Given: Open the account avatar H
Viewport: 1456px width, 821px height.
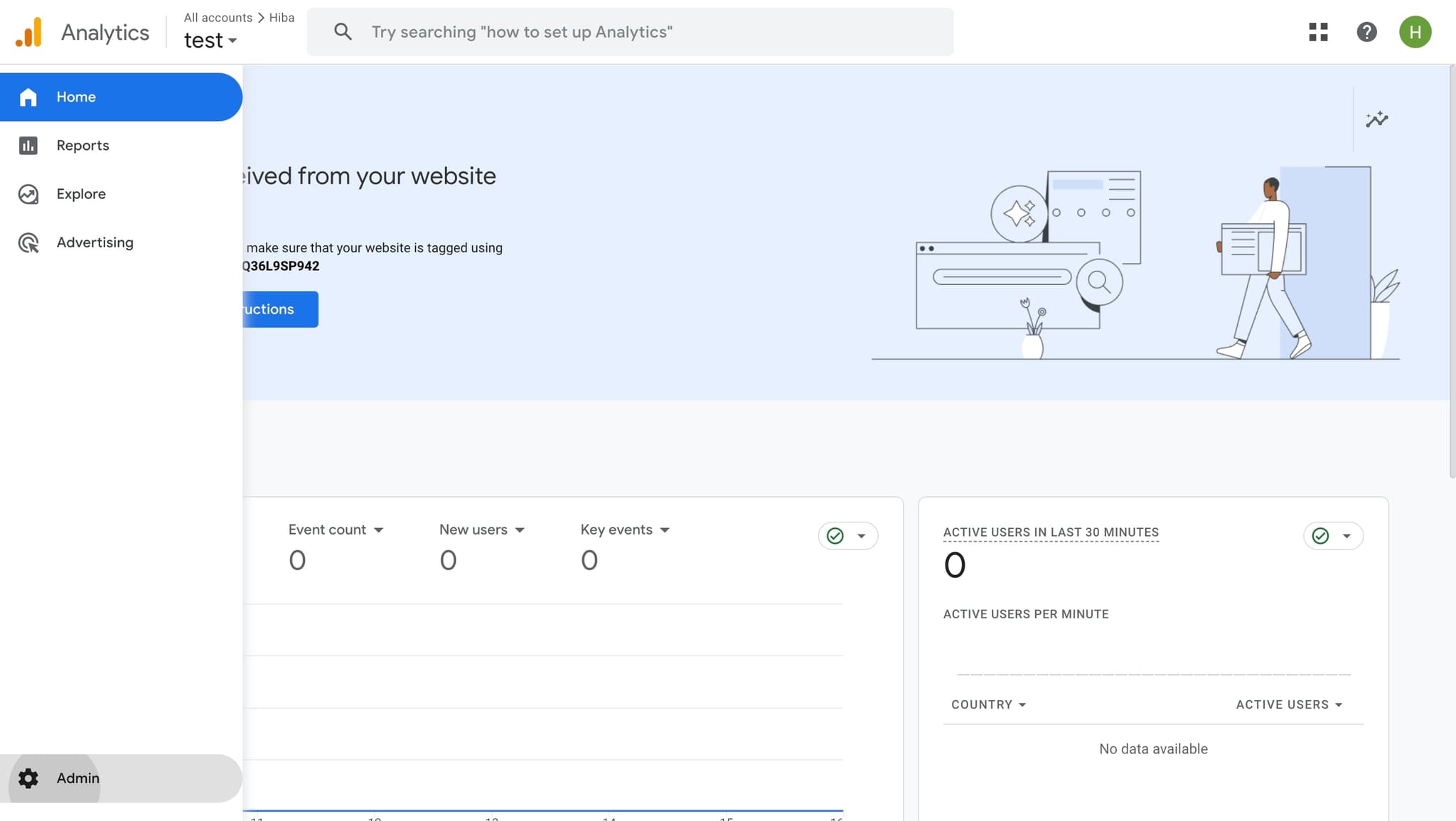Looking at the screenshot, I should (x=1415, y=32).
